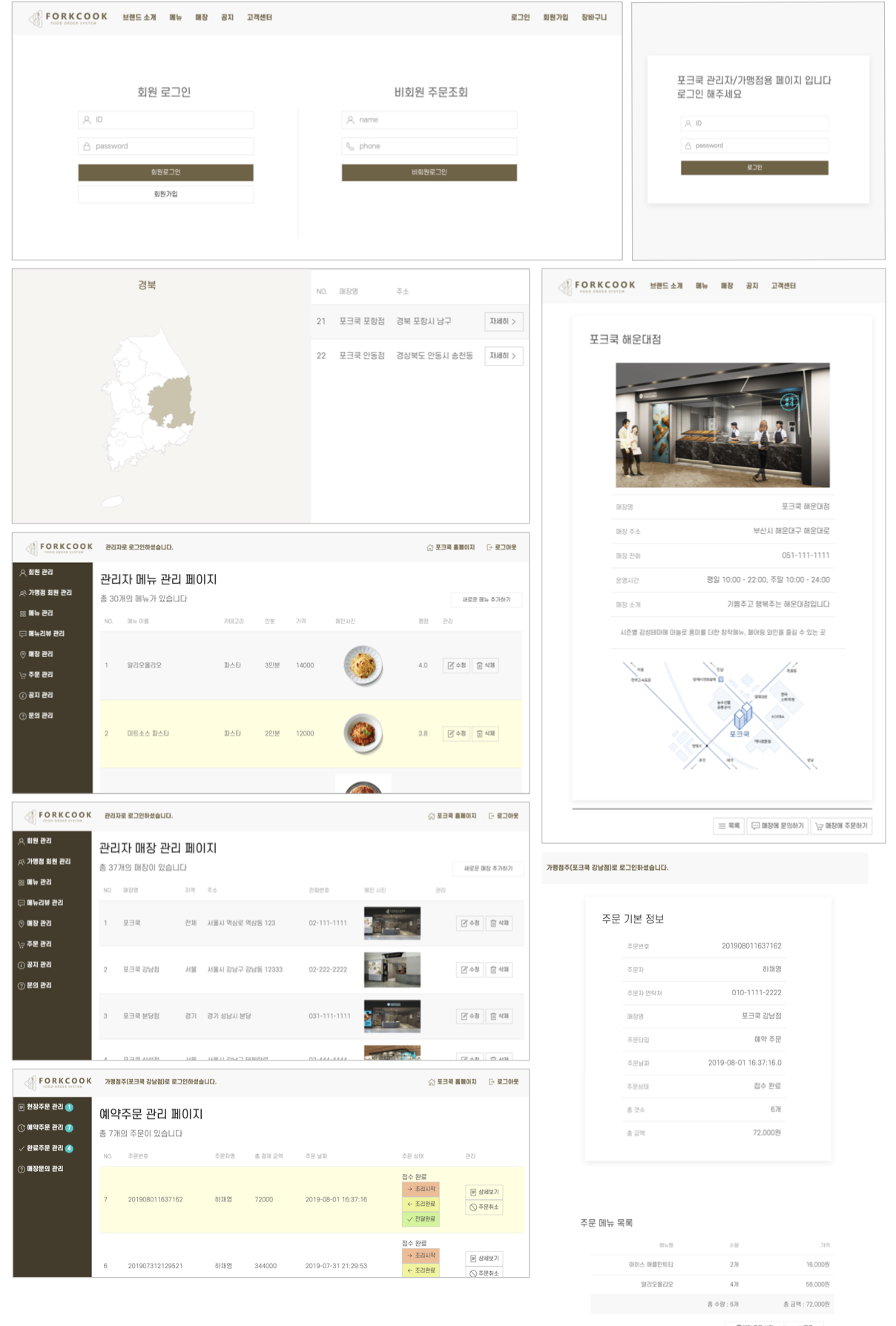Focus non-member name field
Image resolution: width=896 pixels, height=1326 pixels.
click(x=429, y=120)
